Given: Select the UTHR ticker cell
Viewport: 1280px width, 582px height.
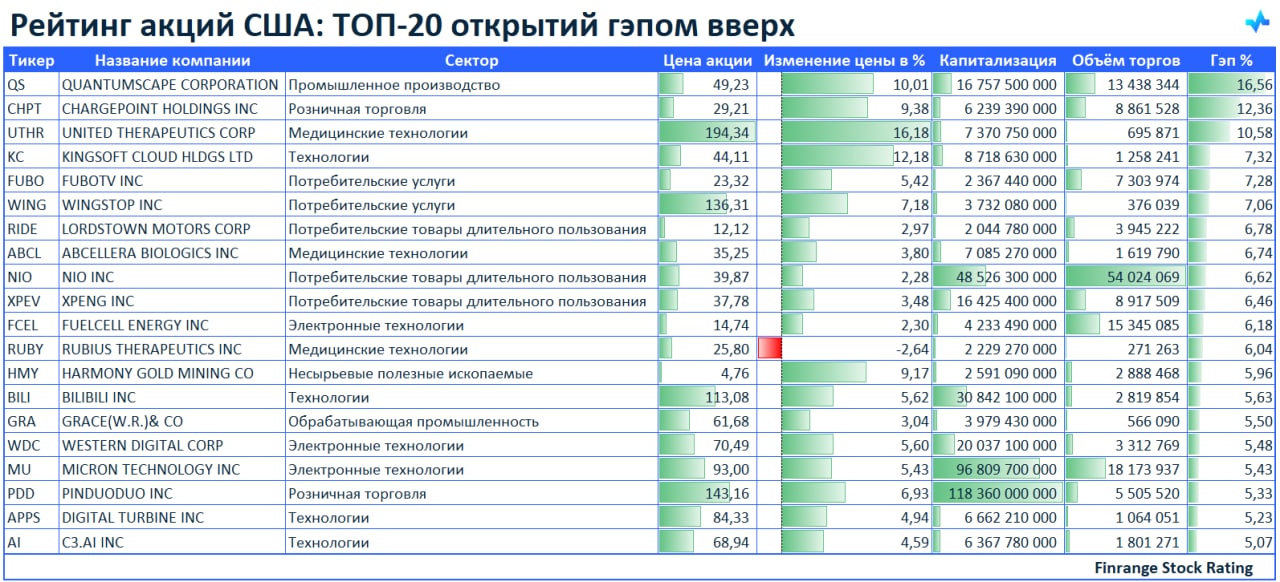Looking at the screenshot, I should click(x=31, y=133).
